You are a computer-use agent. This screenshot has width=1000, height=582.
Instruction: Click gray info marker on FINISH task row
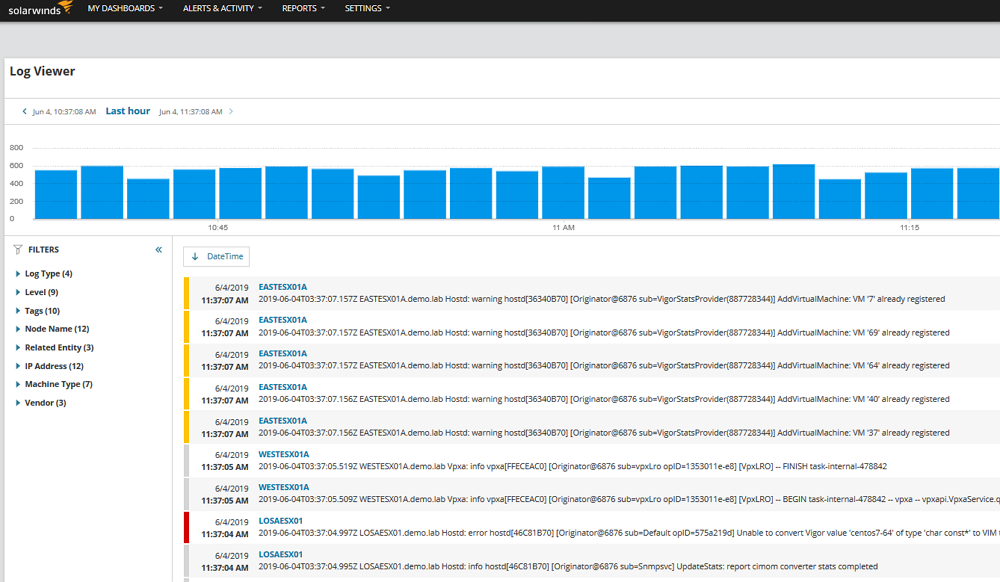click(187, 460)
